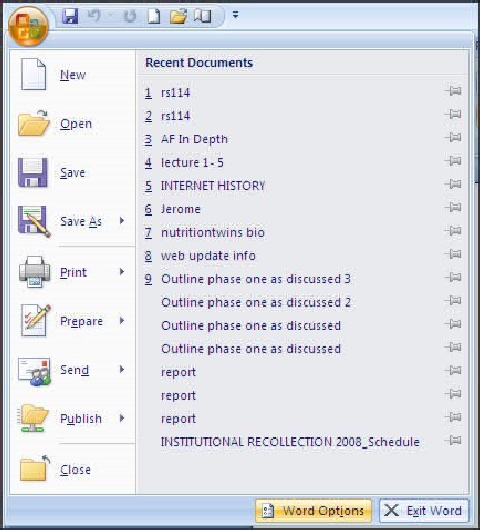
Task: Expand the Publish submenu arrow
Action: pos(122,418)
